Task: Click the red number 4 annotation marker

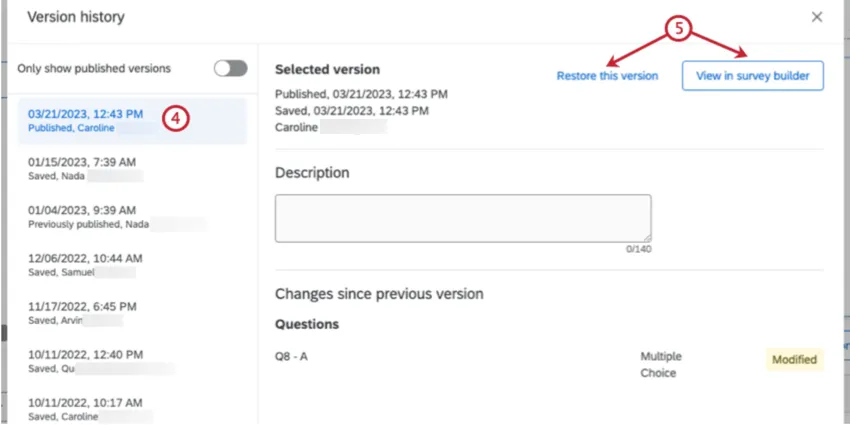Action: [x=175, y=117]
